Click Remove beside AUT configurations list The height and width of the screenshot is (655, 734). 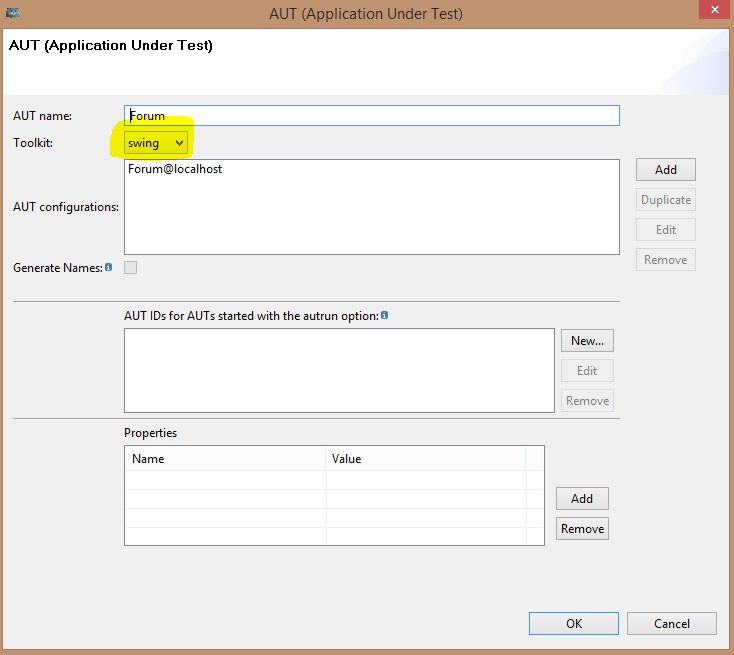point(665,259)
